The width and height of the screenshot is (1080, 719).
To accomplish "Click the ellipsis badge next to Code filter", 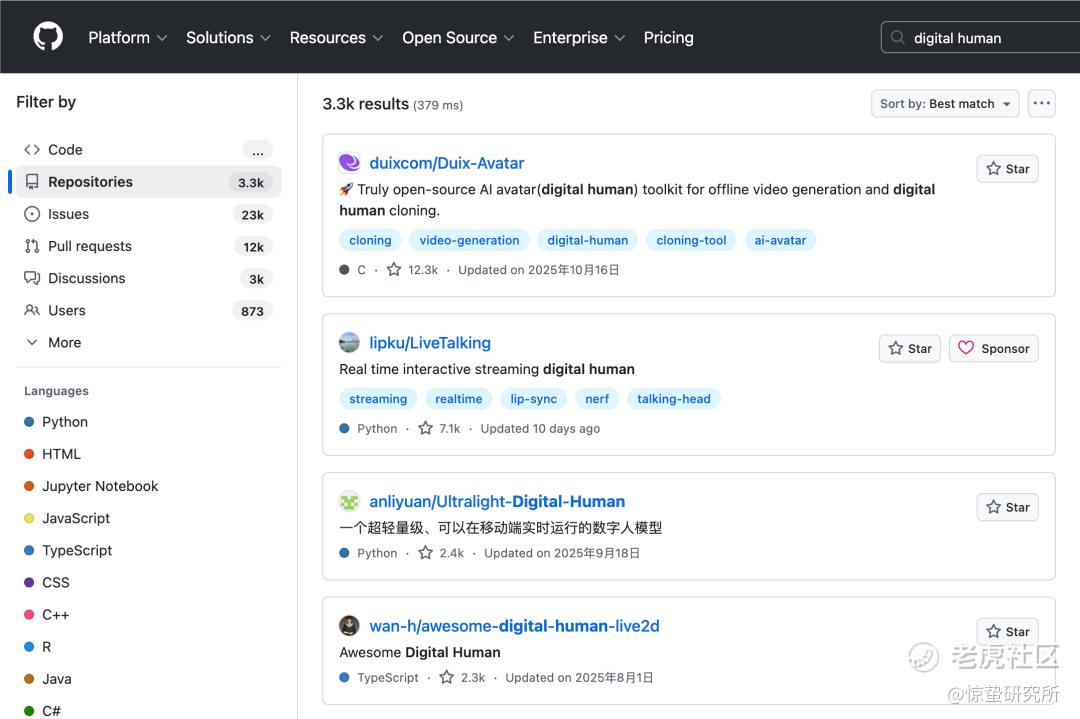I will click(257, 150).
